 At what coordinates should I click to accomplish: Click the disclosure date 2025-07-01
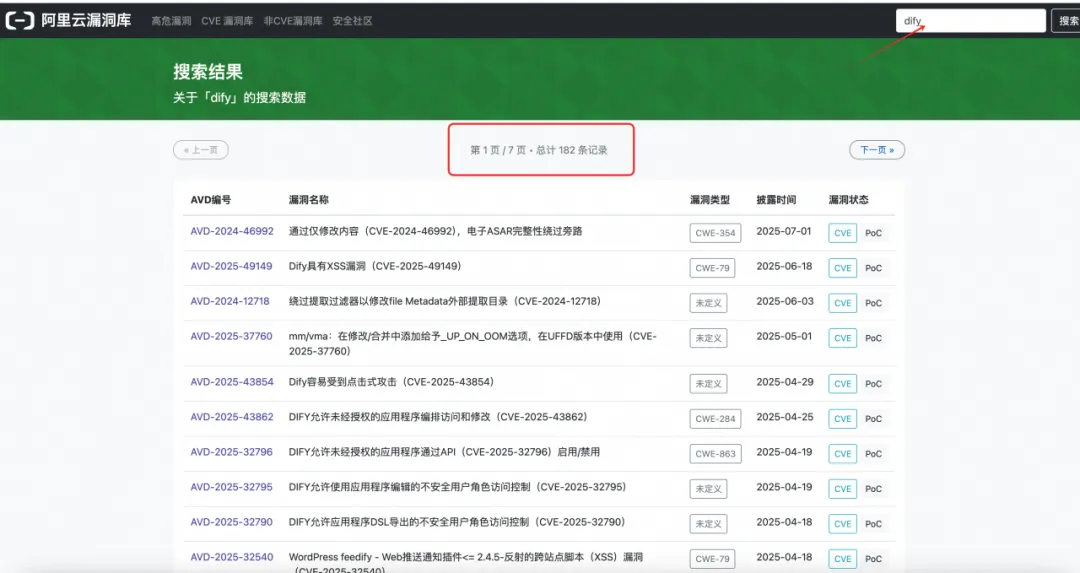pos(784,231)
